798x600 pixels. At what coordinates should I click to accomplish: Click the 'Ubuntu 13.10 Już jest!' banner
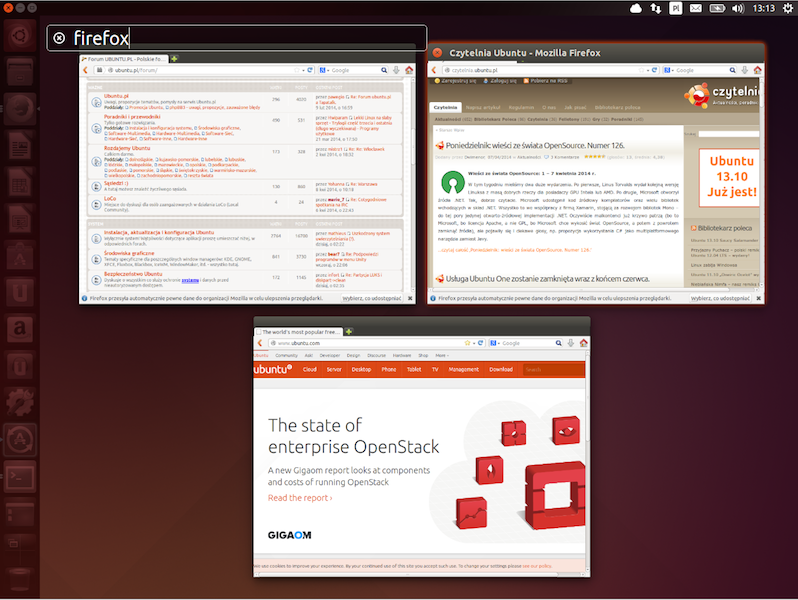pyautogui.click(x=729, y=178)
